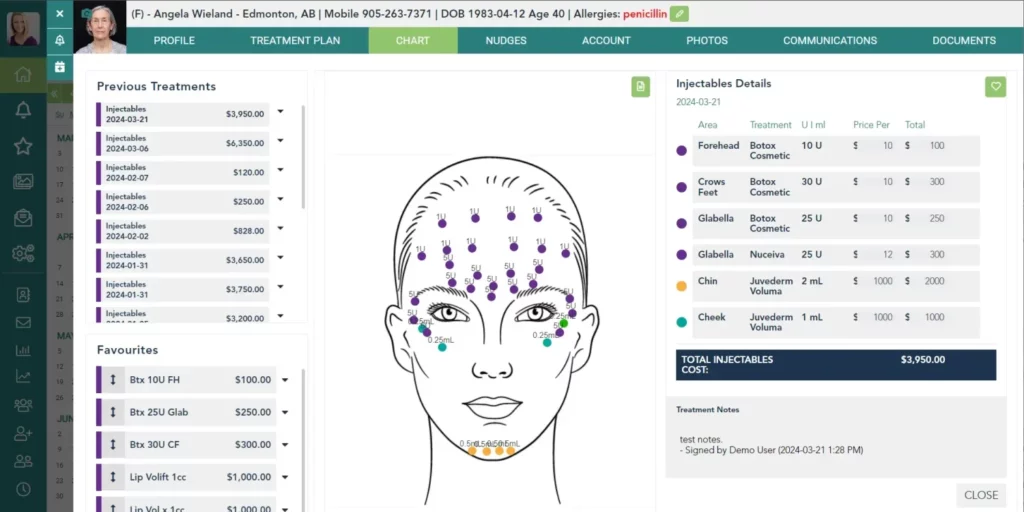Open the dropdown for Btx 25U Glab favourite
Viewport: 1024px width, 512px height.
point(285,412)
